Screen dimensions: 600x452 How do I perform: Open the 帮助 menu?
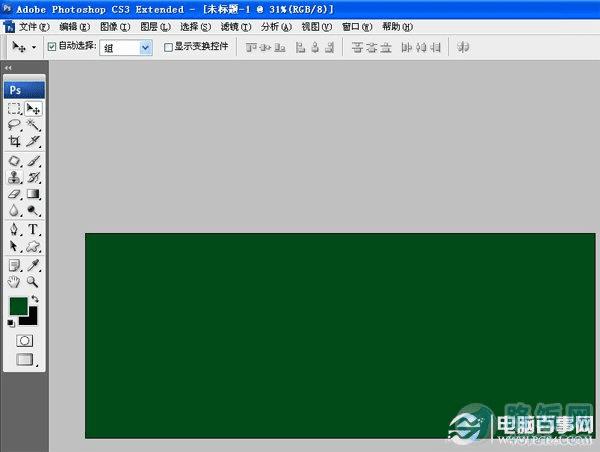pyautogui.click(x=397, y=27)
